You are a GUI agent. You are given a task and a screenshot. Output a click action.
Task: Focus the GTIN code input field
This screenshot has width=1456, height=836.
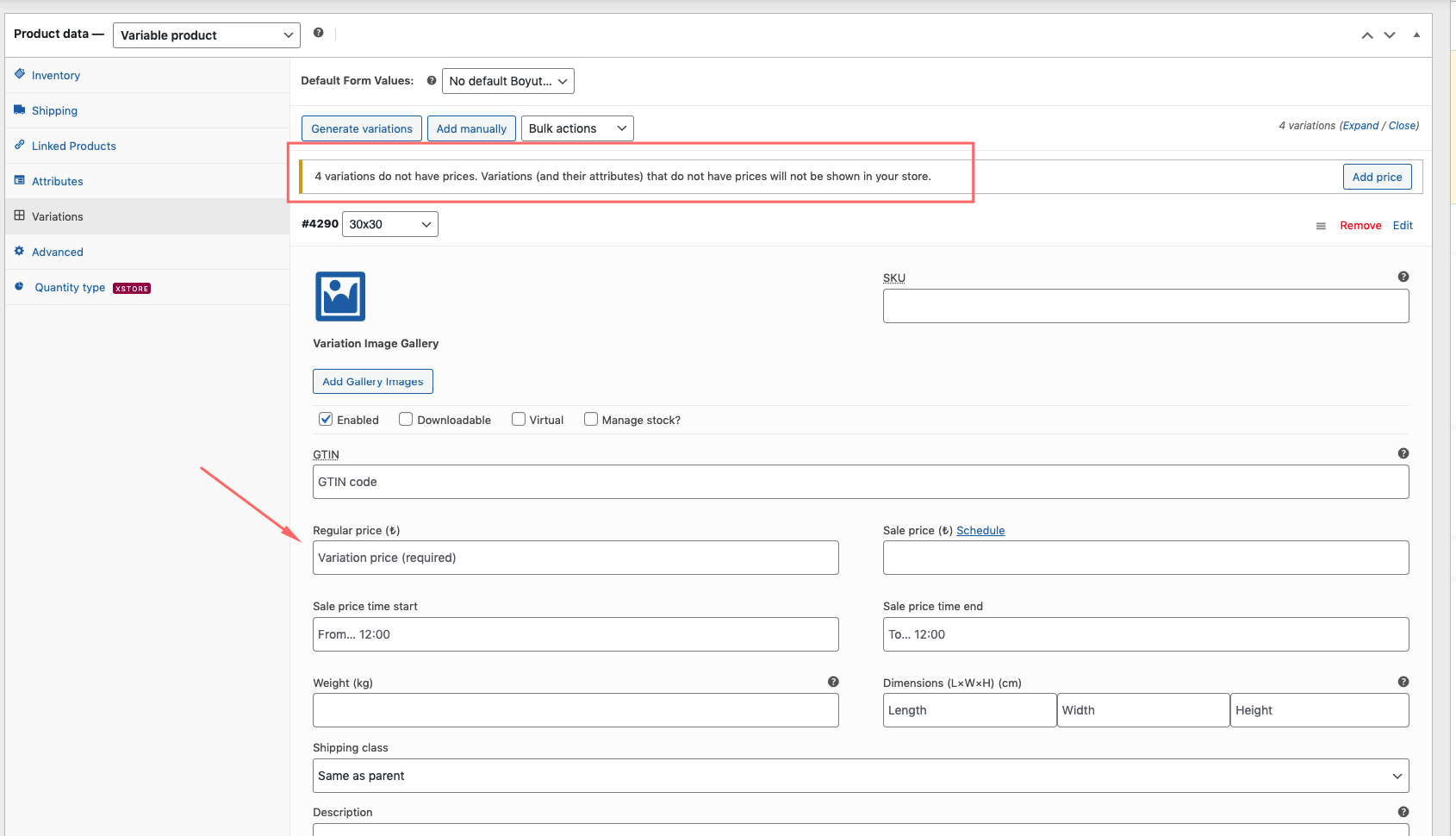coord(861,482)
